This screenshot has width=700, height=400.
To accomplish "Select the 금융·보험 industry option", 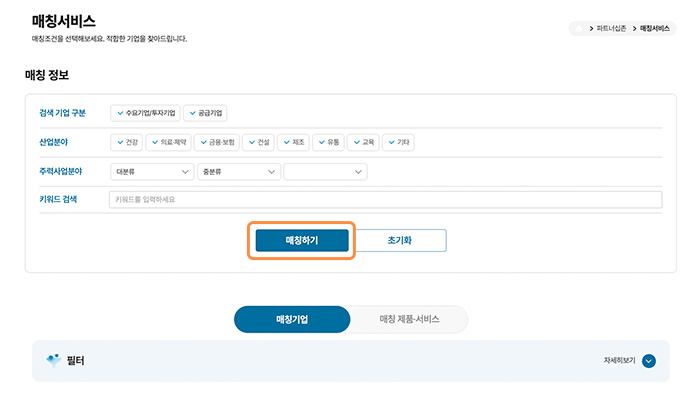I will (x=217, y=142).
